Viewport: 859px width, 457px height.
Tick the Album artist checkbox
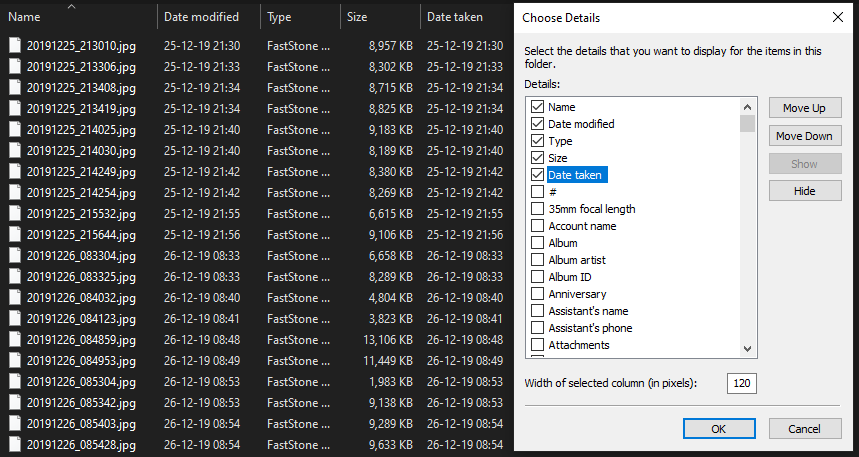537,260
